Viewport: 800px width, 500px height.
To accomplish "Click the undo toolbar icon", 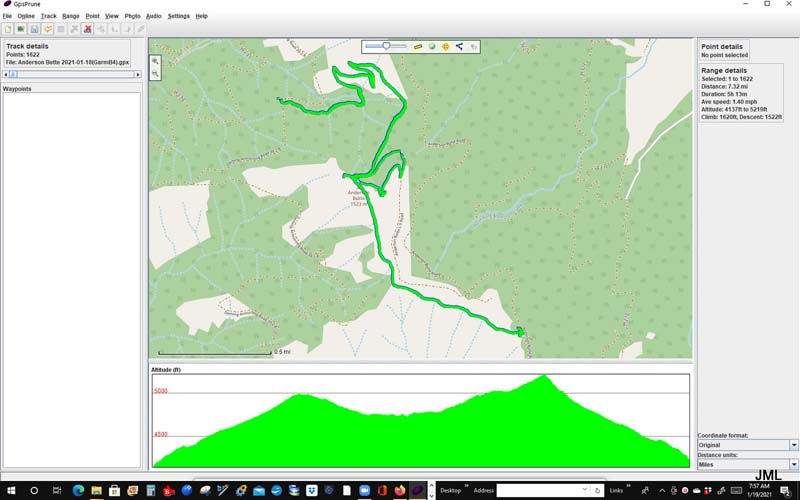I will (101, 29).
